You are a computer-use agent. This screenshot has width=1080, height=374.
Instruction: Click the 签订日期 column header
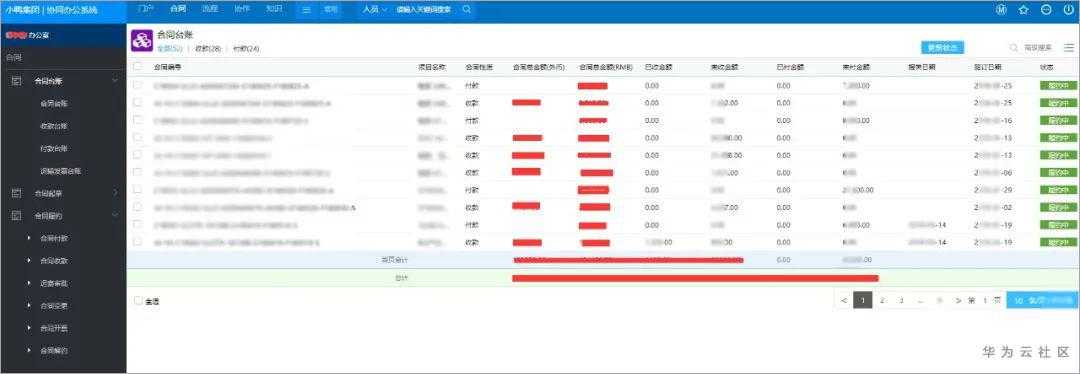tap(988, 67)
